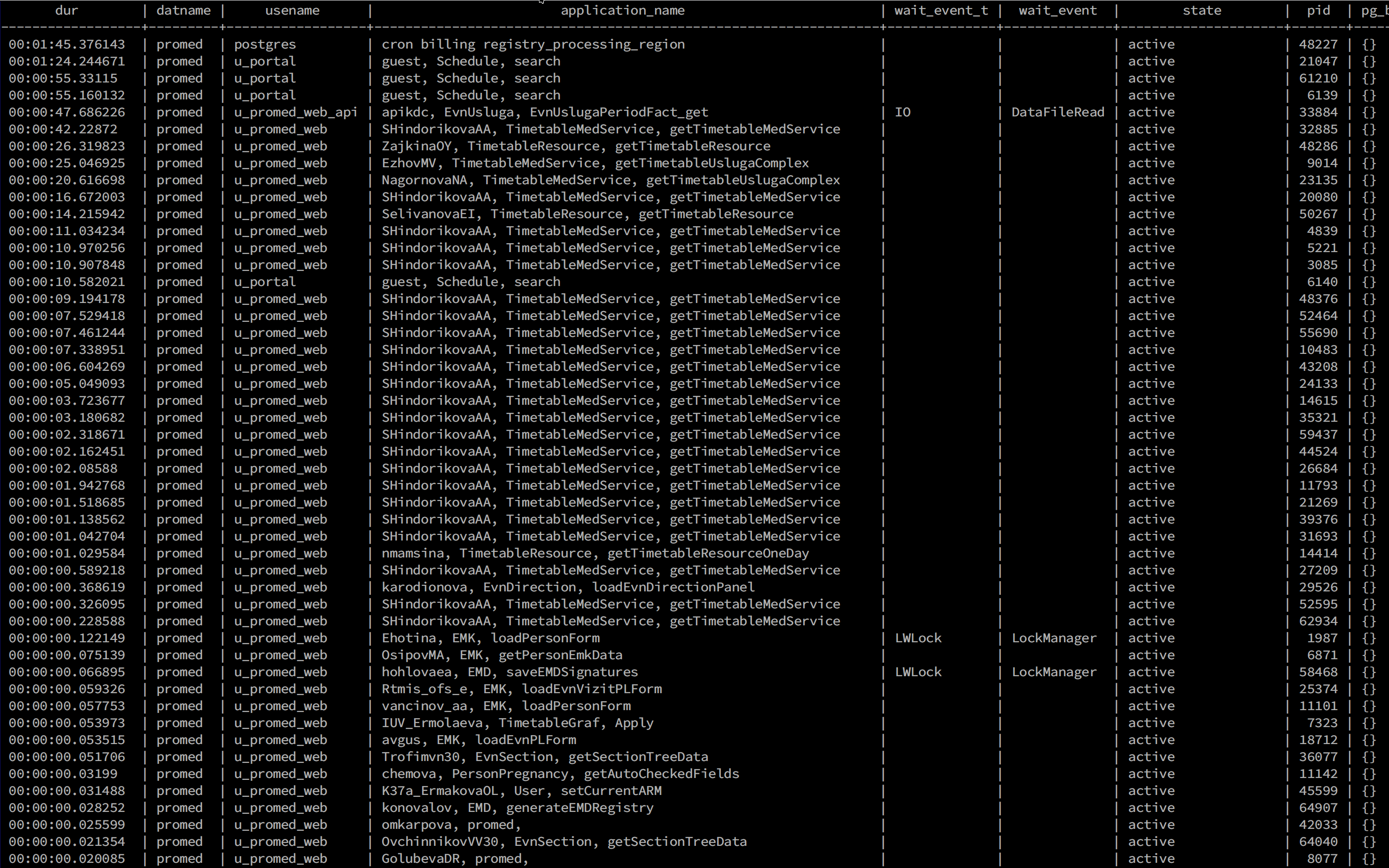This screenshot has width=1389, height=868.
Task: Click pid value 58468
Action: (1318, 672)
